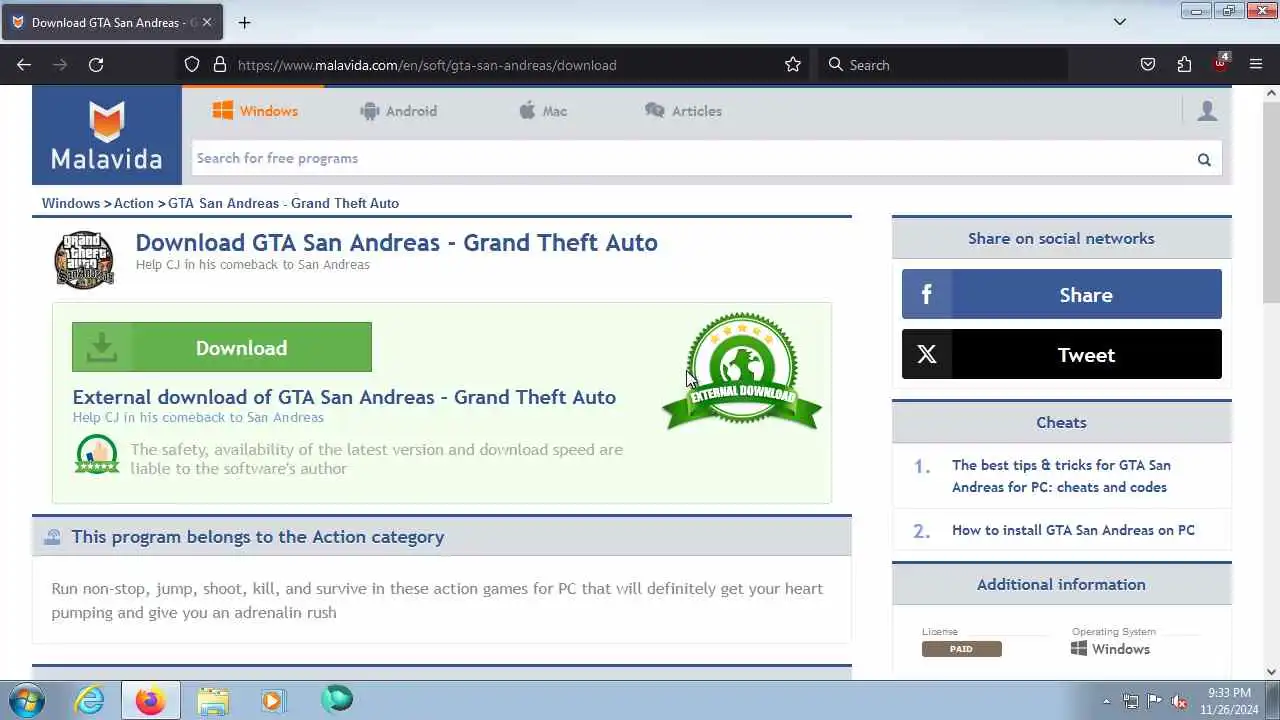Click the Firefox taskbar icon
Screen dimensions: 1280x720
(151, 700)
